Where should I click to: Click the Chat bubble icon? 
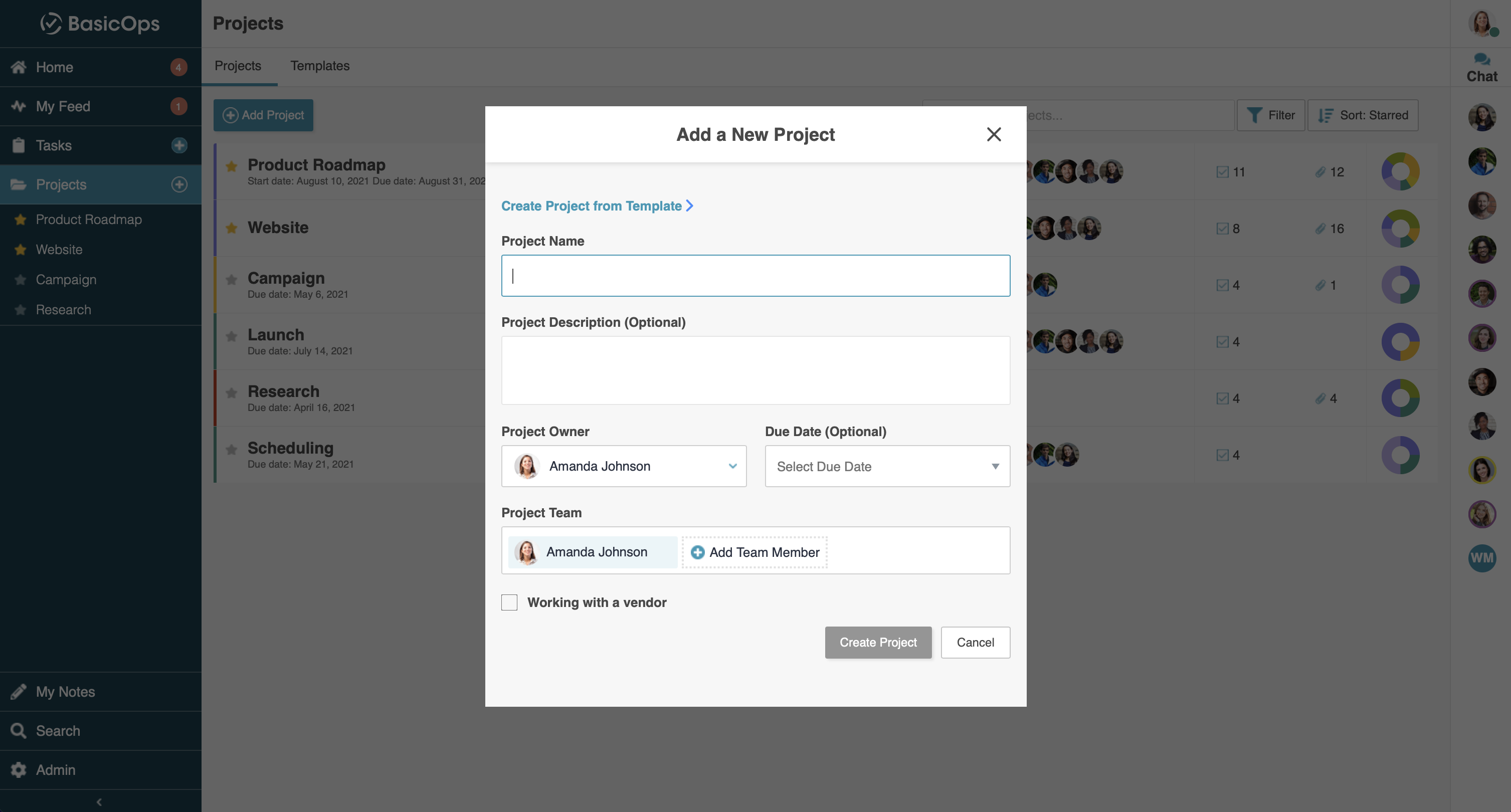[x=1481, y=59]
